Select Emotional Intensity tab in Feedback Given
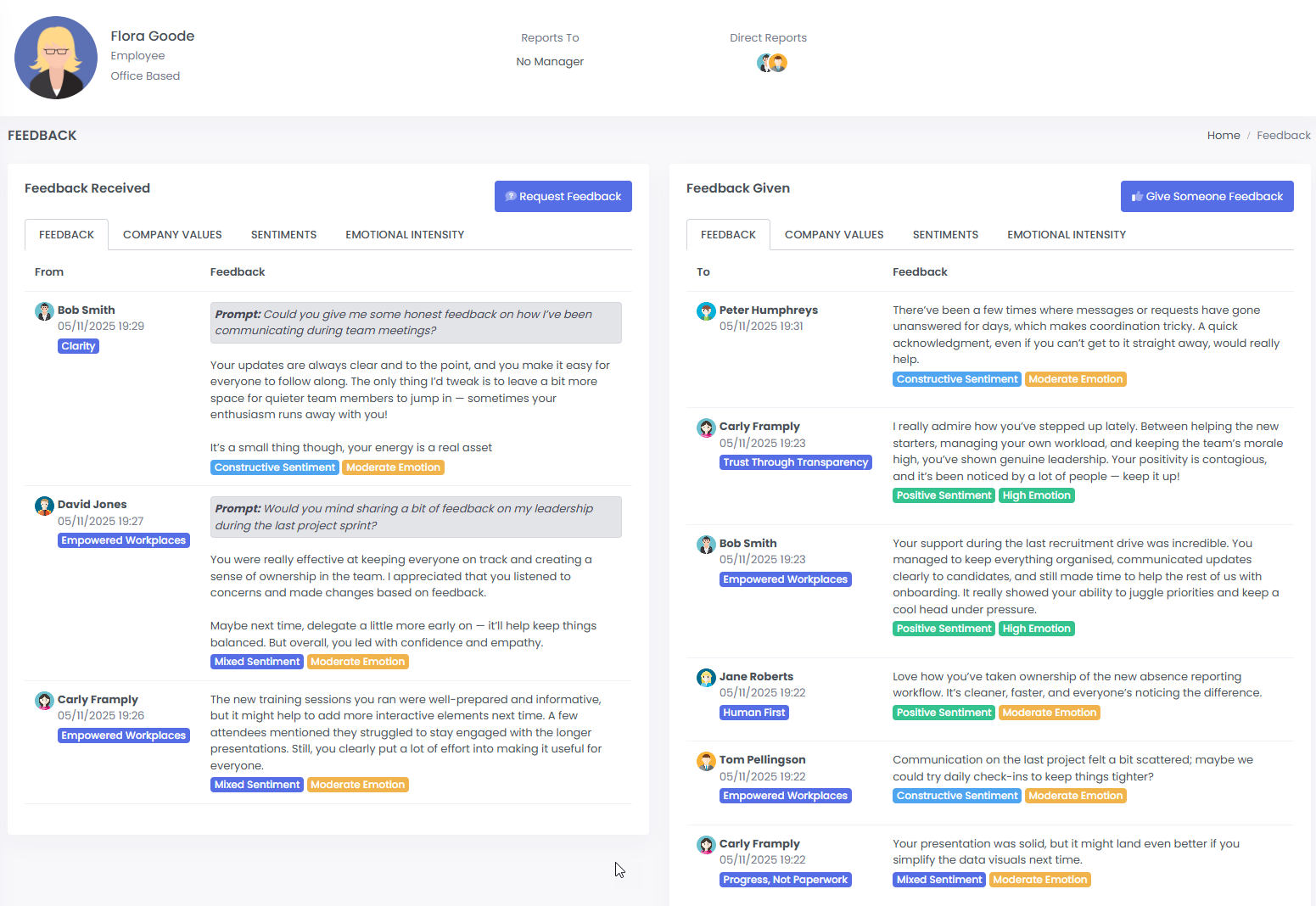1316x906 pixels. (x=1067, y=235)
